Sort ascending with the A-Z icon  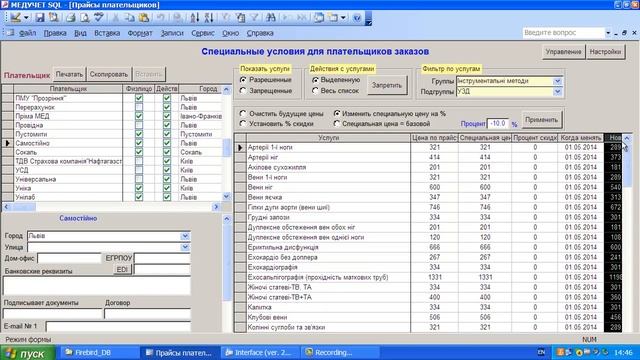[195, 18]
